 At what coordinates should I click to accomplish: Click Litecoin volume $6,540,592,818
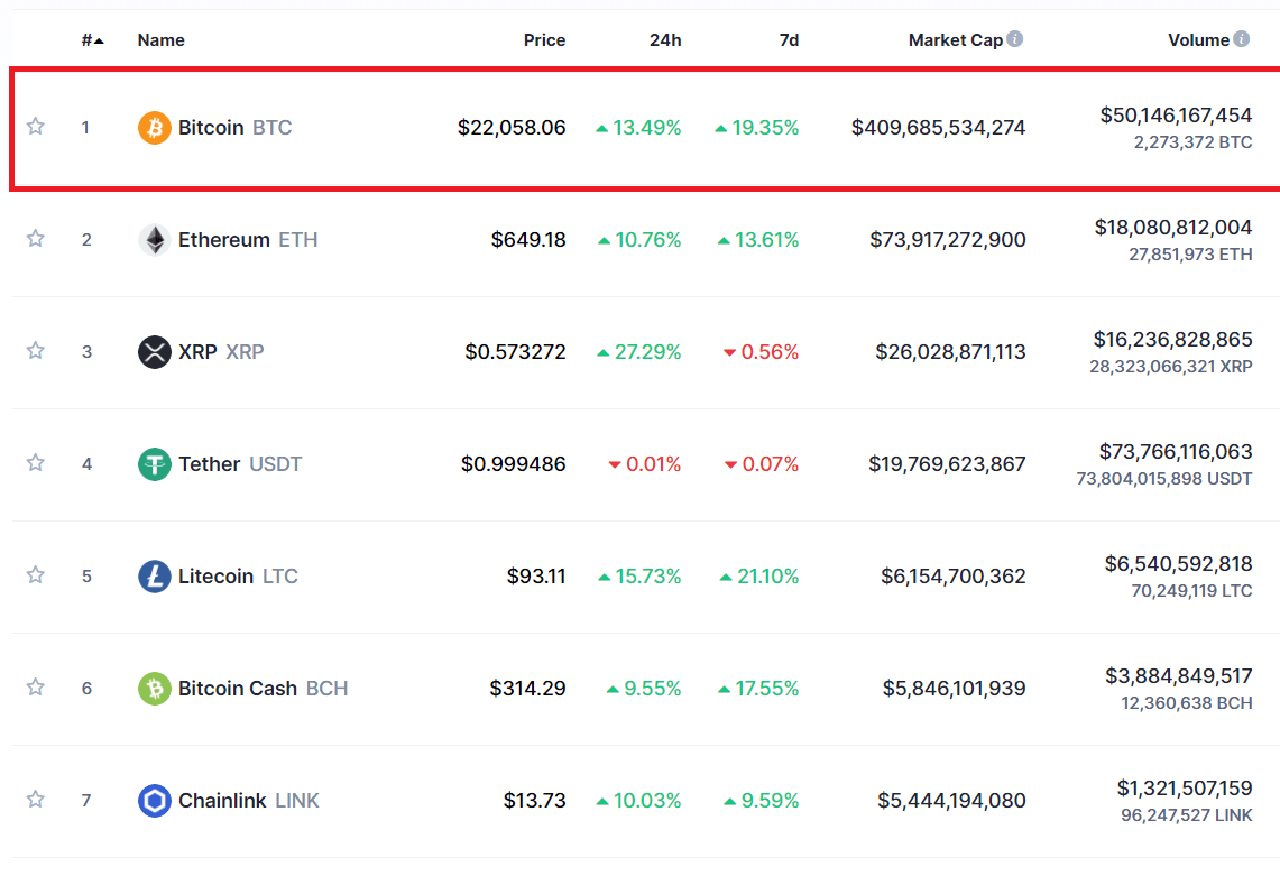[x=1178, y=563]
